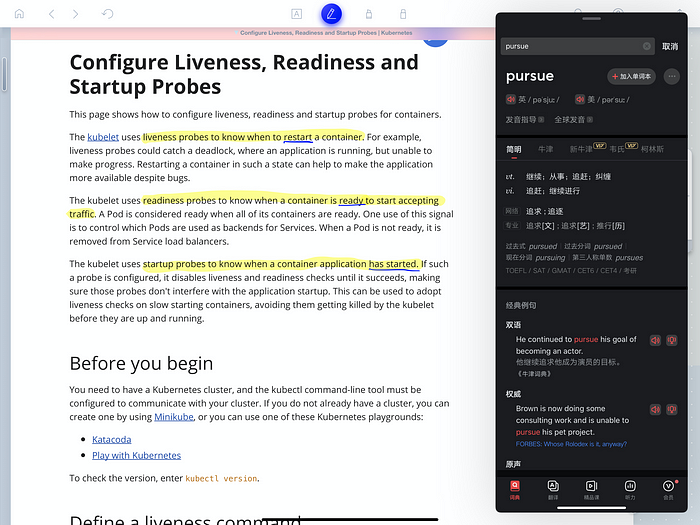Open the 翻译 translate bottom tab
Screen dimensions: 700x525
pyautogui.click(x=553, y=489)
